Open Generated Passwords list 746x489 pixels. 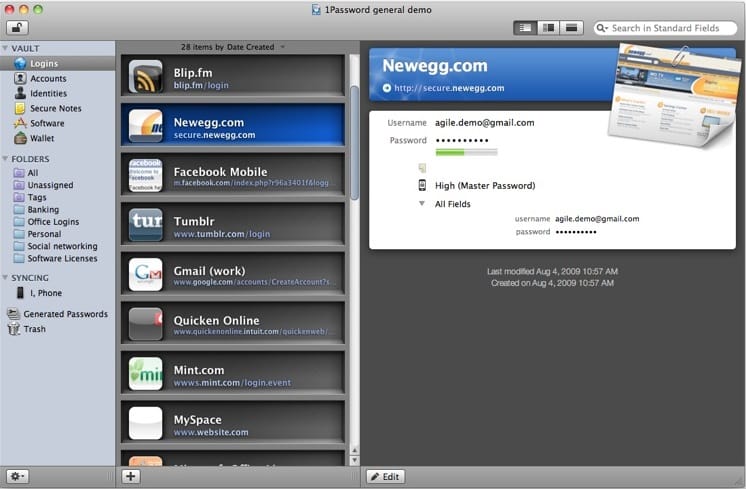coord(65,314)
